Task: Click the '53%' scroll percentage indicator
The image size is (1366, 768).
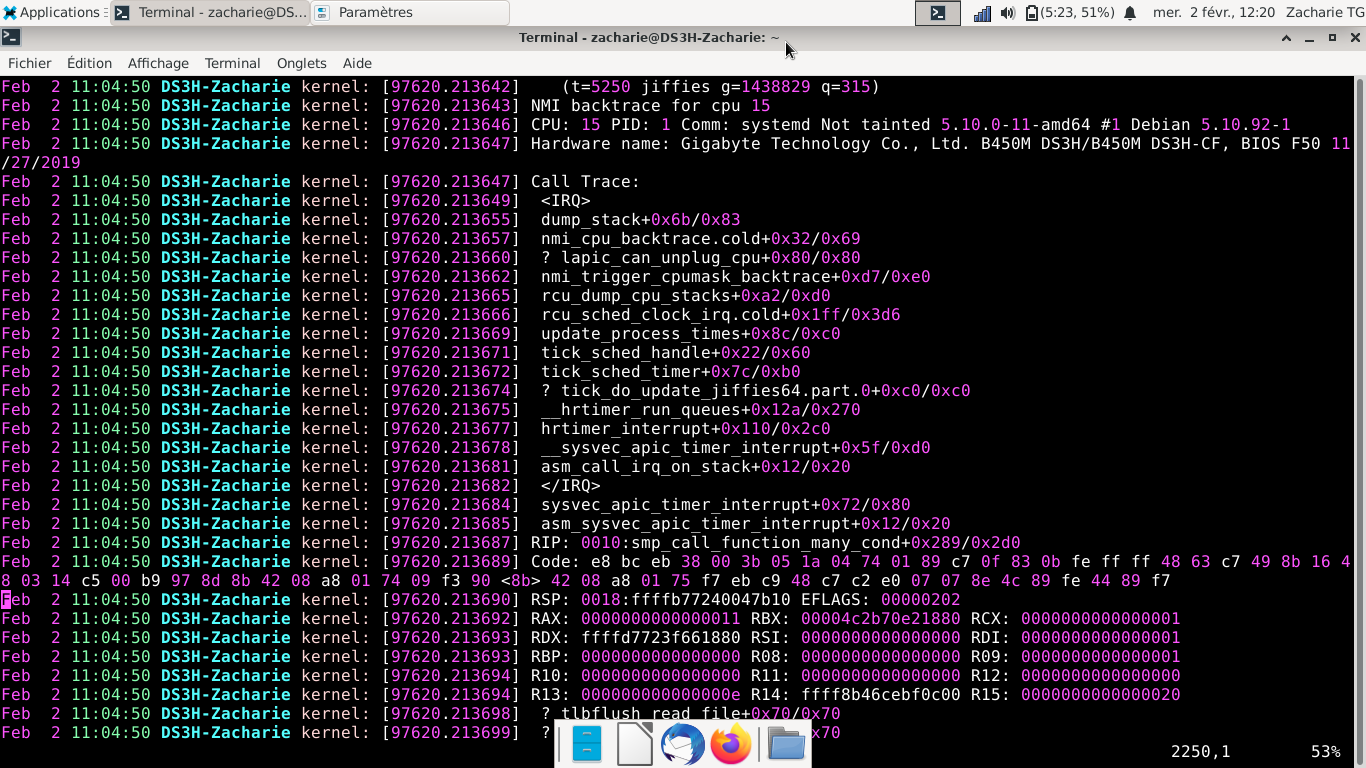Action: 1326,751
